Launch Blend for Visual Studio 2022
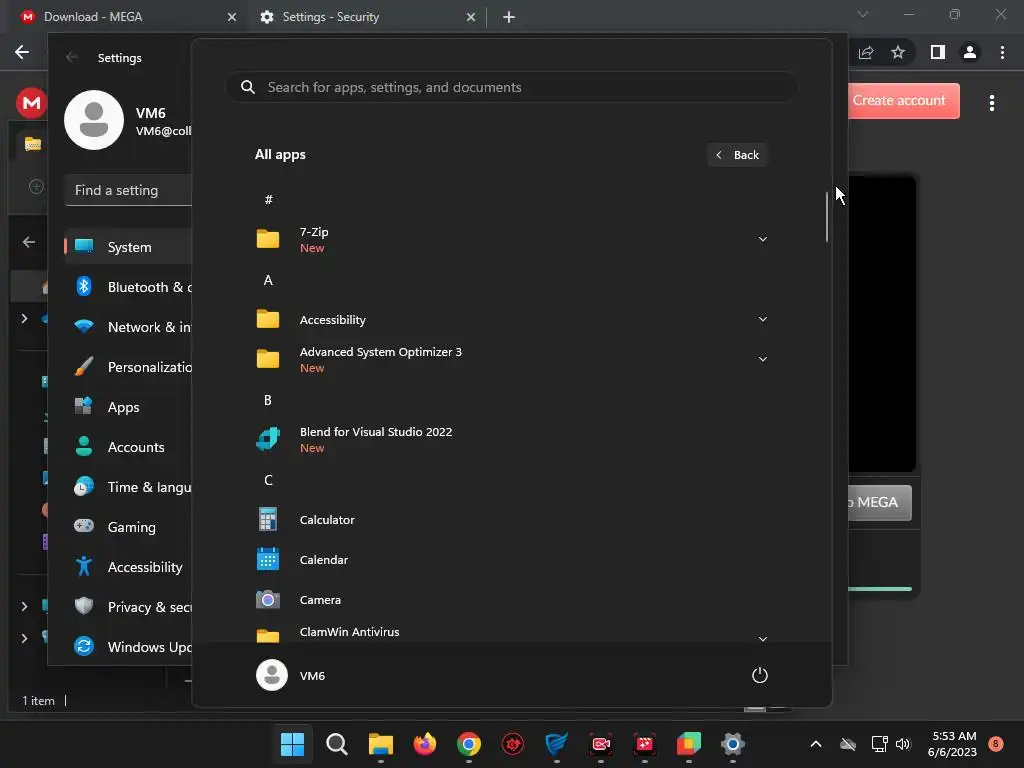This screenshot has width=1024, height=768. pyautogui.click(x=511, y=440)
